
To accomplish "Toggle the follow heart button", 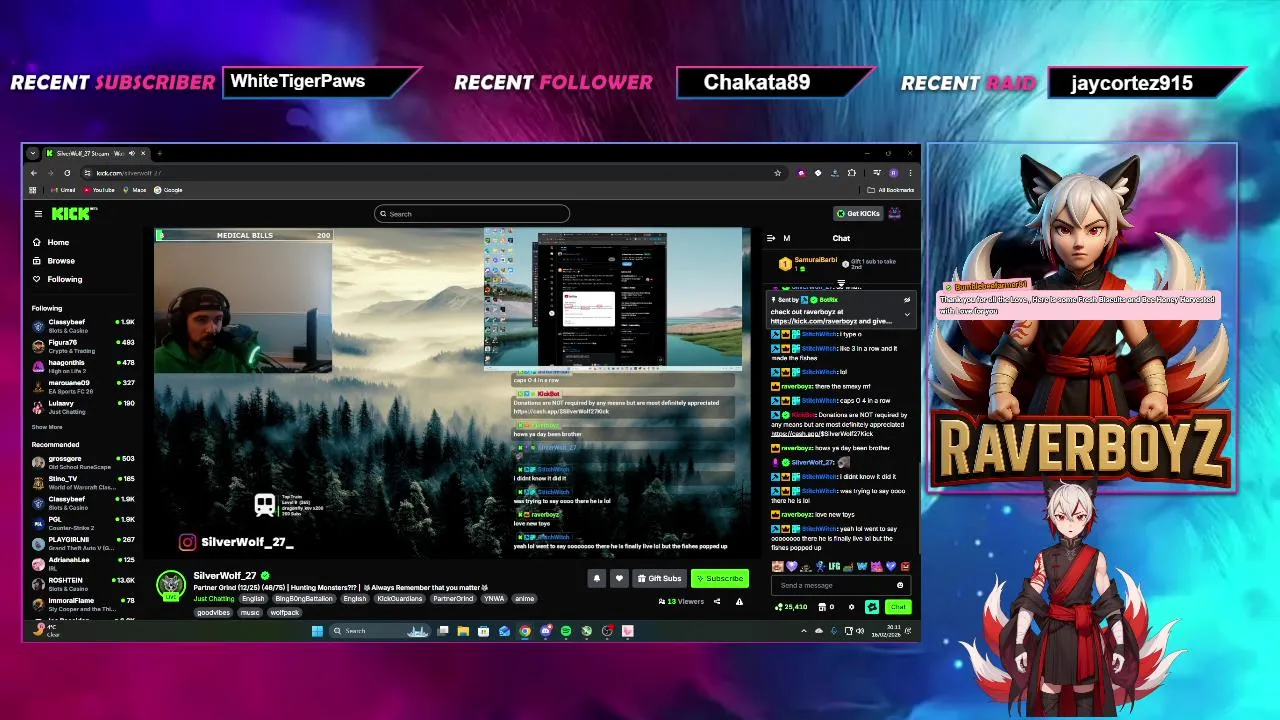I will point(619,578).
